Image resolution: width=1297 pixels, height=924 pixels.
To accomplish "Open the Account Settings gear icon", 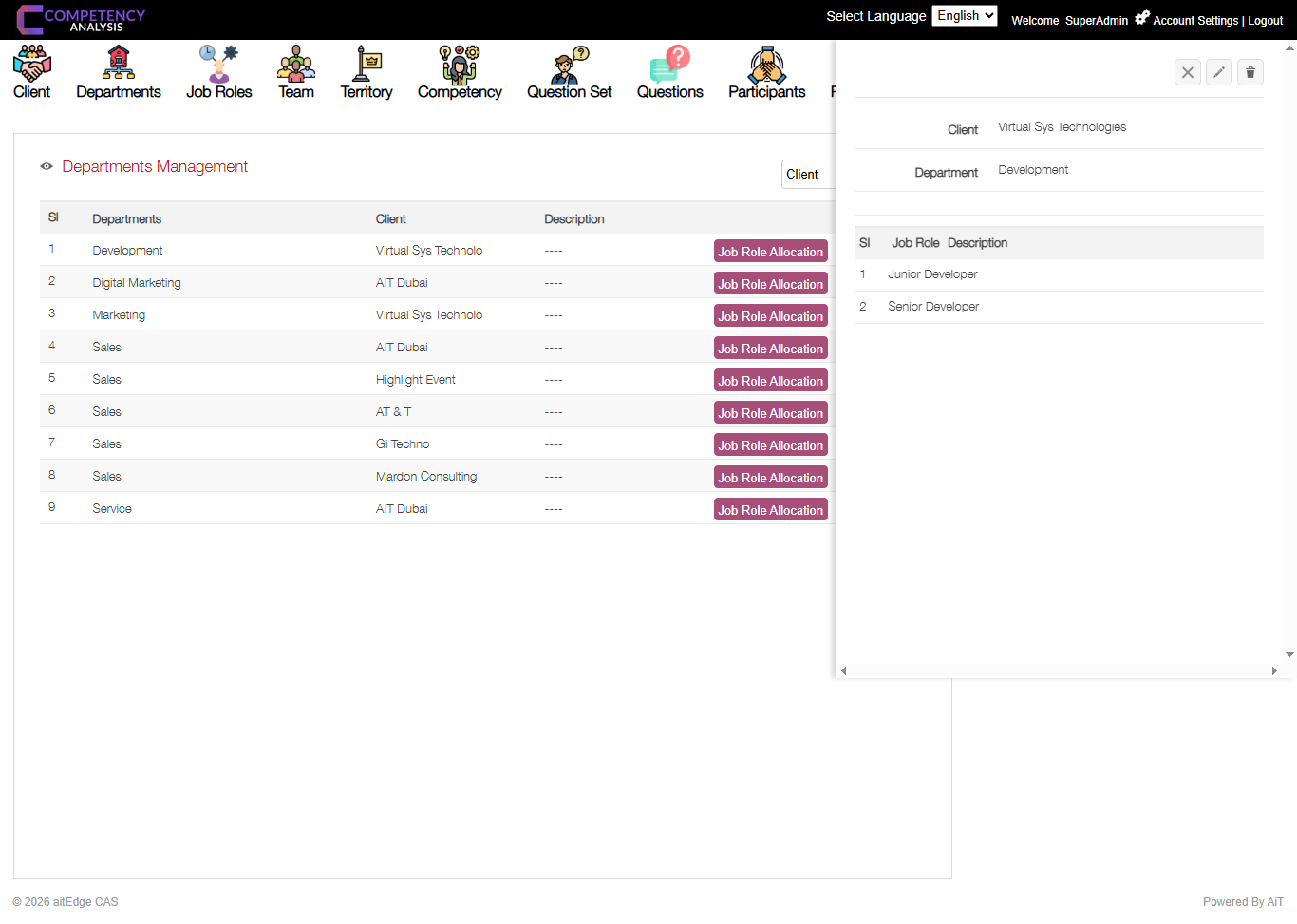I will [1140, 16].
